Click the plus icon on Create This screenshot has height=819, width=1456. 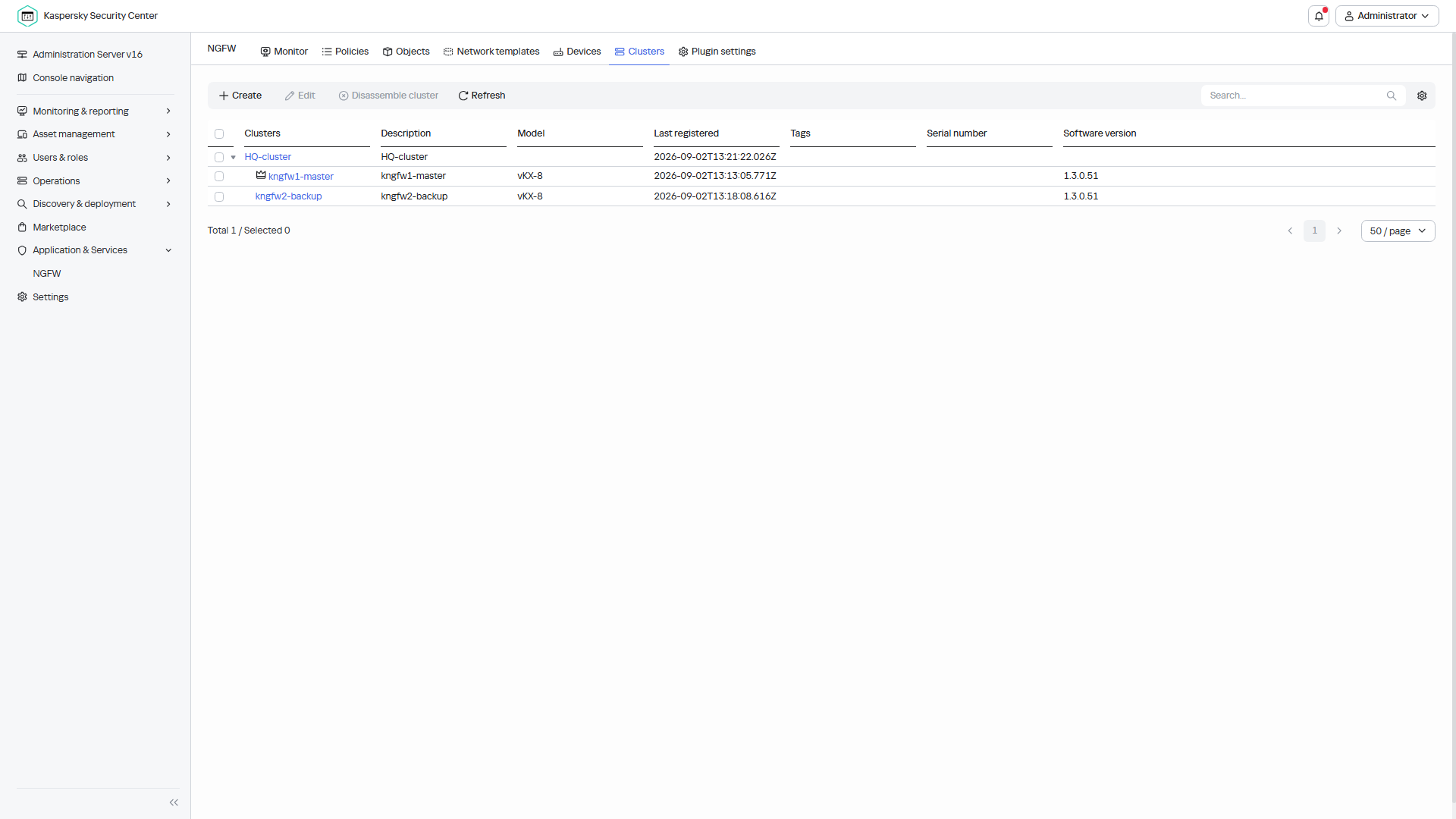(x=224, y=96)
